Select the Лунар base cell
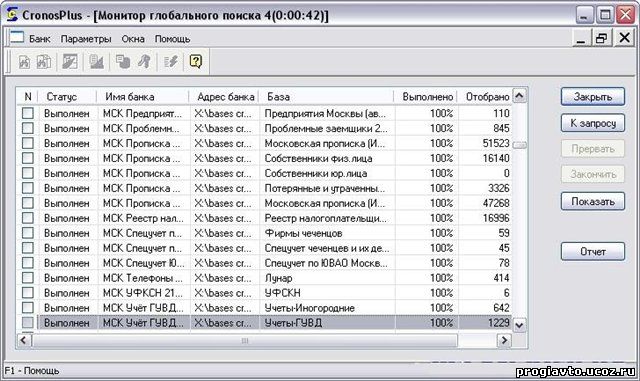 click(x=327, y=278)
